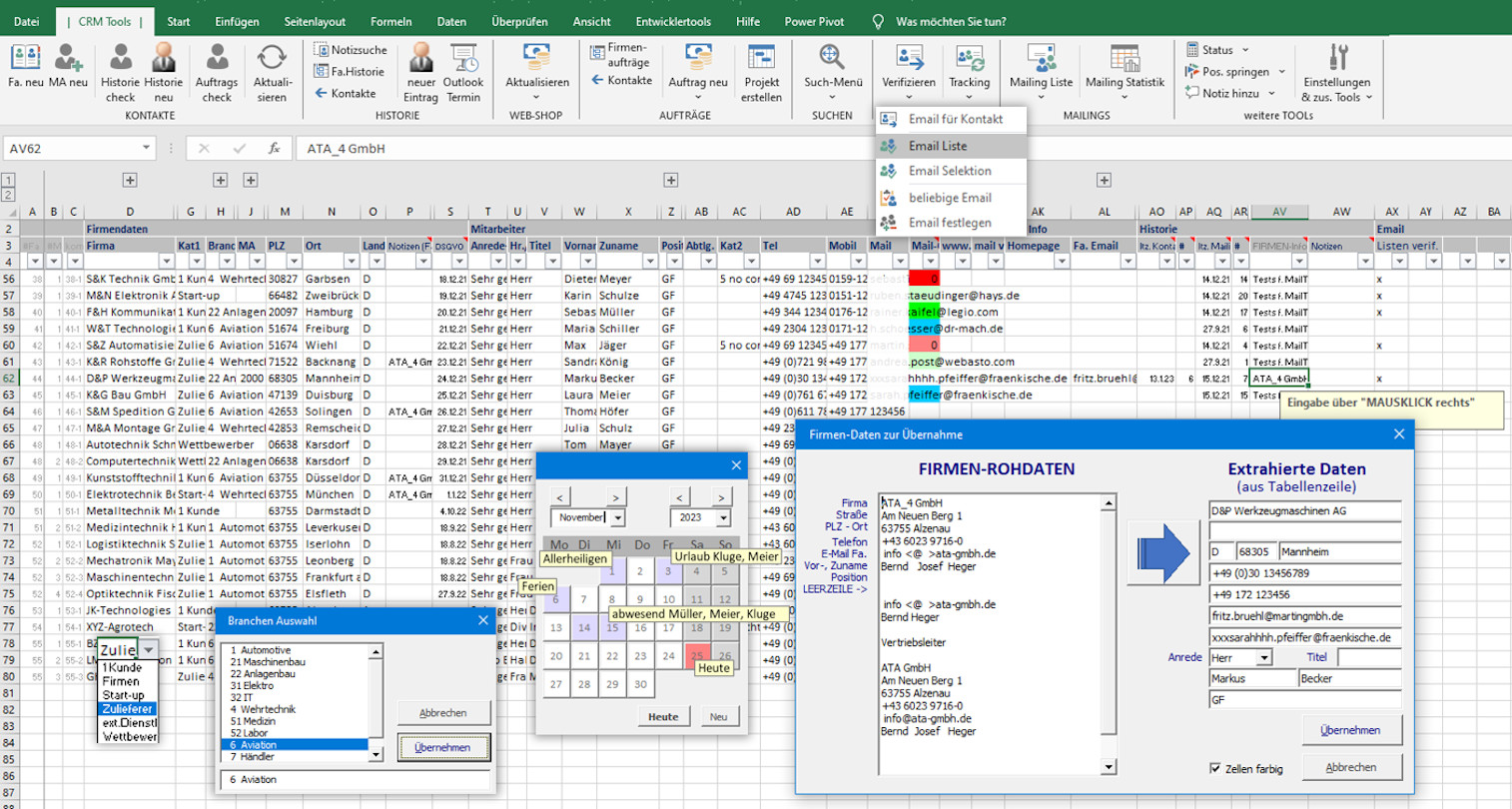Open Historie check tool

[120, 73]
